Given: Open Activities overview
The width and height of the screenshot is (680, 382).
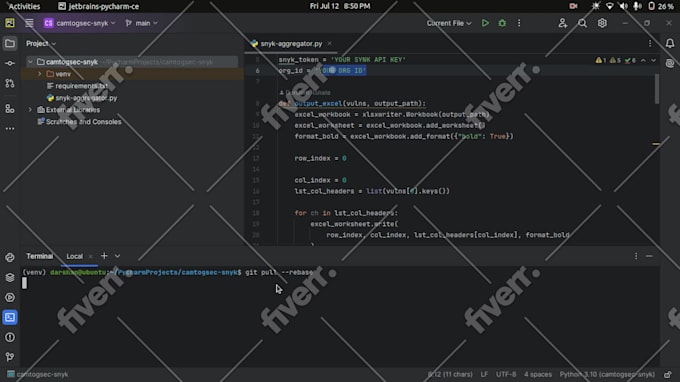Looking at the screenshot, I should pyautogui.click(x=24, y=6).
